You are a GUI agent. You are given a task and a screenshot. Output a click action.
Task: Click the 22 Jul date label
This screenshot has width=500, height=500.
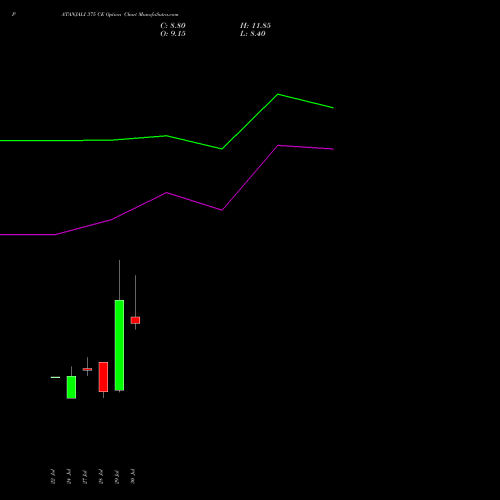point(53,476)
